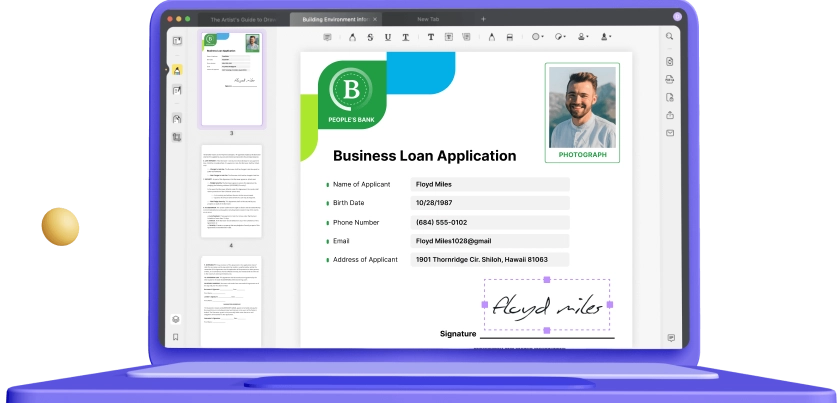The width and height of the screenshot is (838, 403).
Task: Expand the shapes circle tool dropdown
Action: coord(537,37)
